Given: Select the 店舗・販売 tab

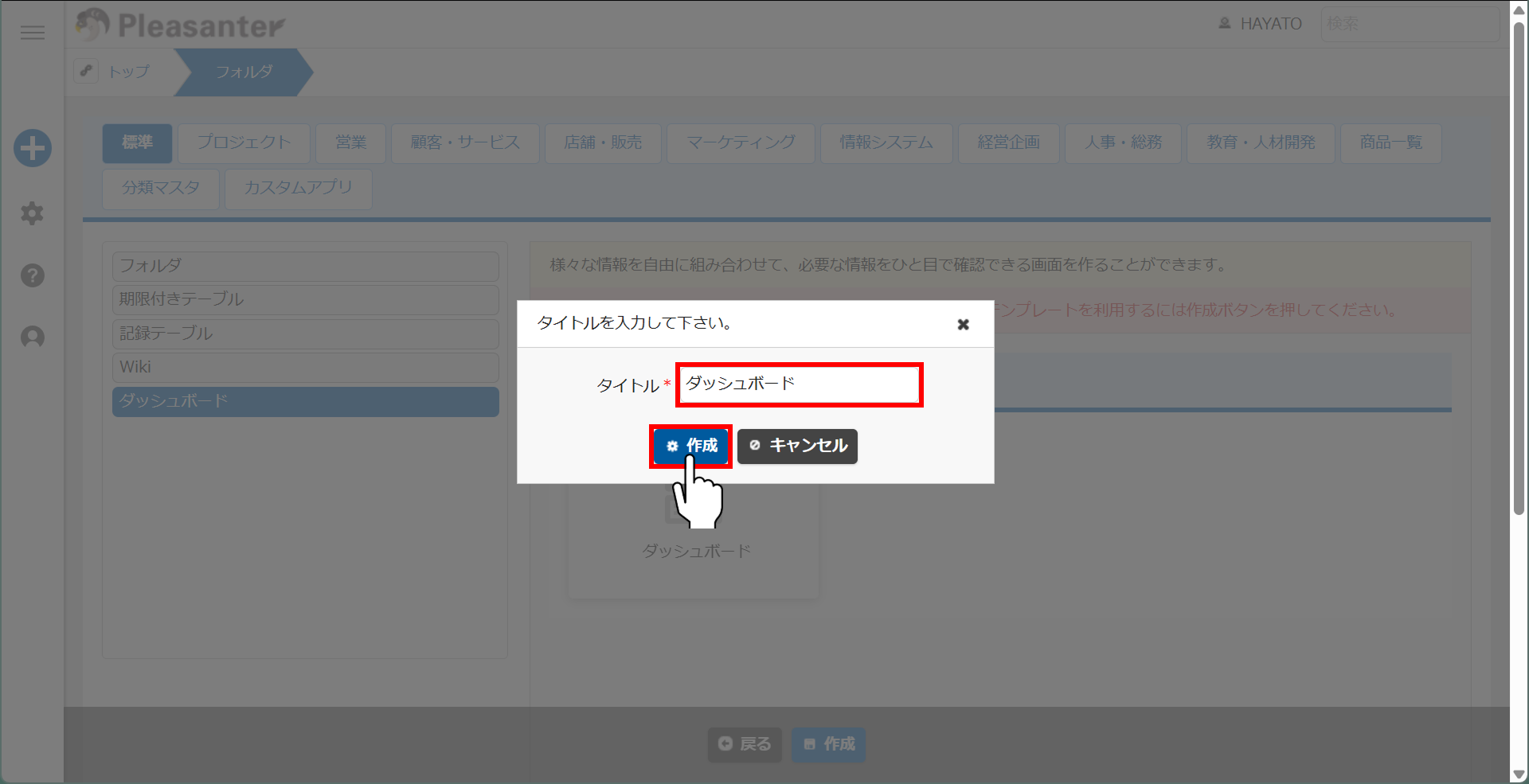Looking at the screenshot, I should [603, 142].
